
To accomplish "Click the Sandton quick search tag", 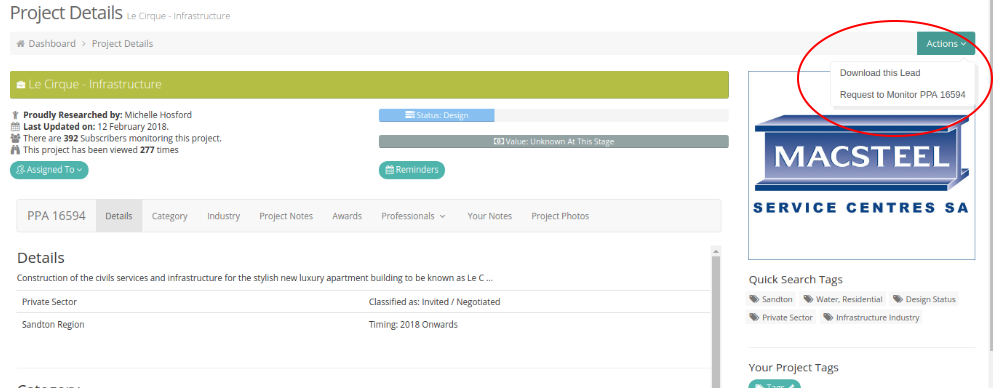I will pos(771,299).
